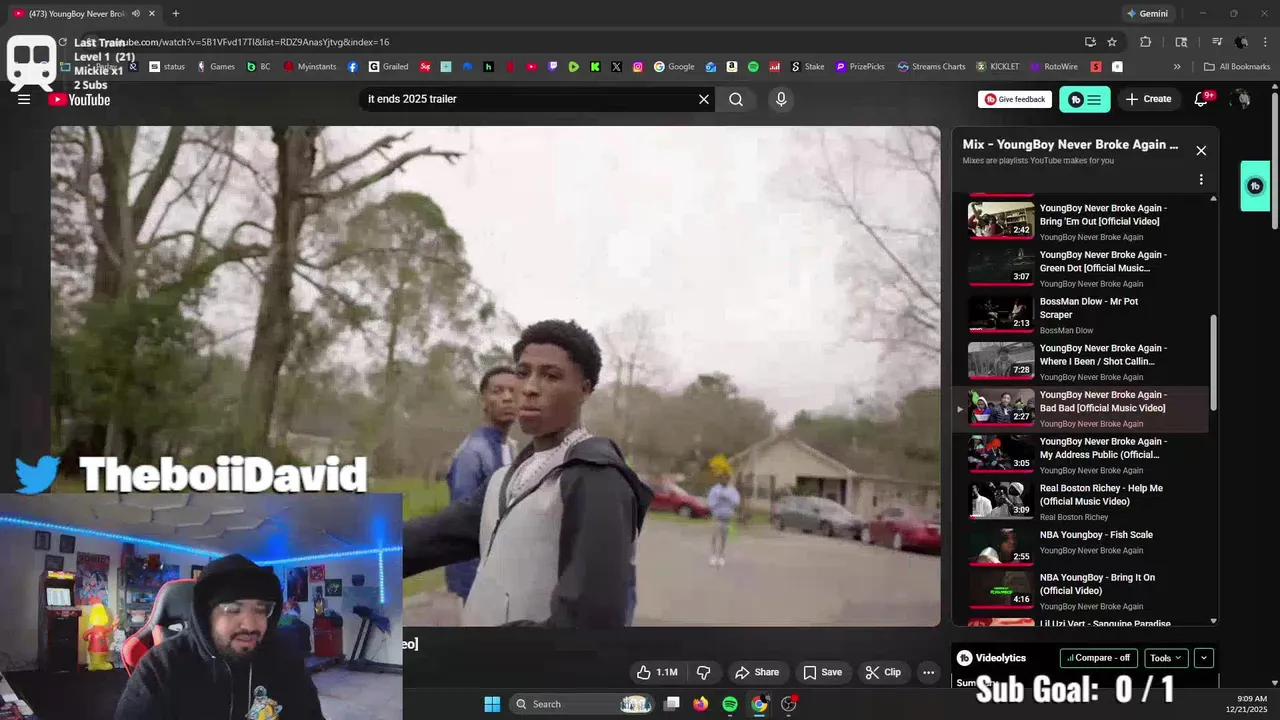Image resolution: width=1280 pixels, height=720 pixels.
Task: Click the Windows taskbar Search box
Action: point(581,704)
